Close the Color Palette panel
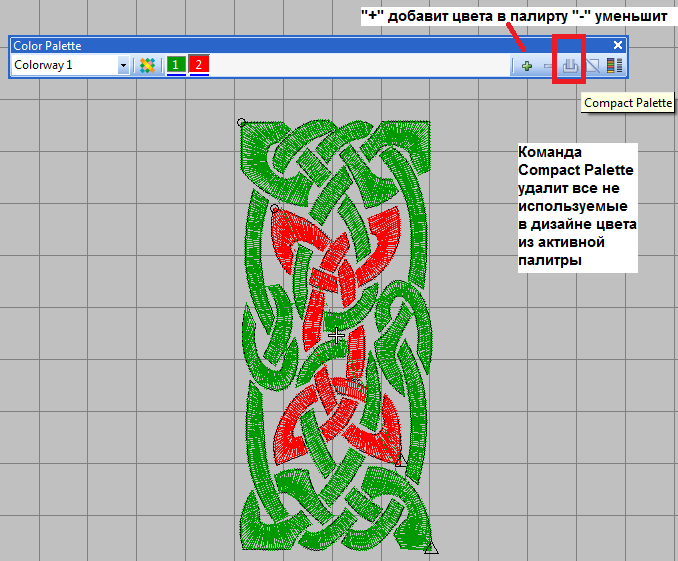This screenshot has width=678, height=561. [618, 45]
